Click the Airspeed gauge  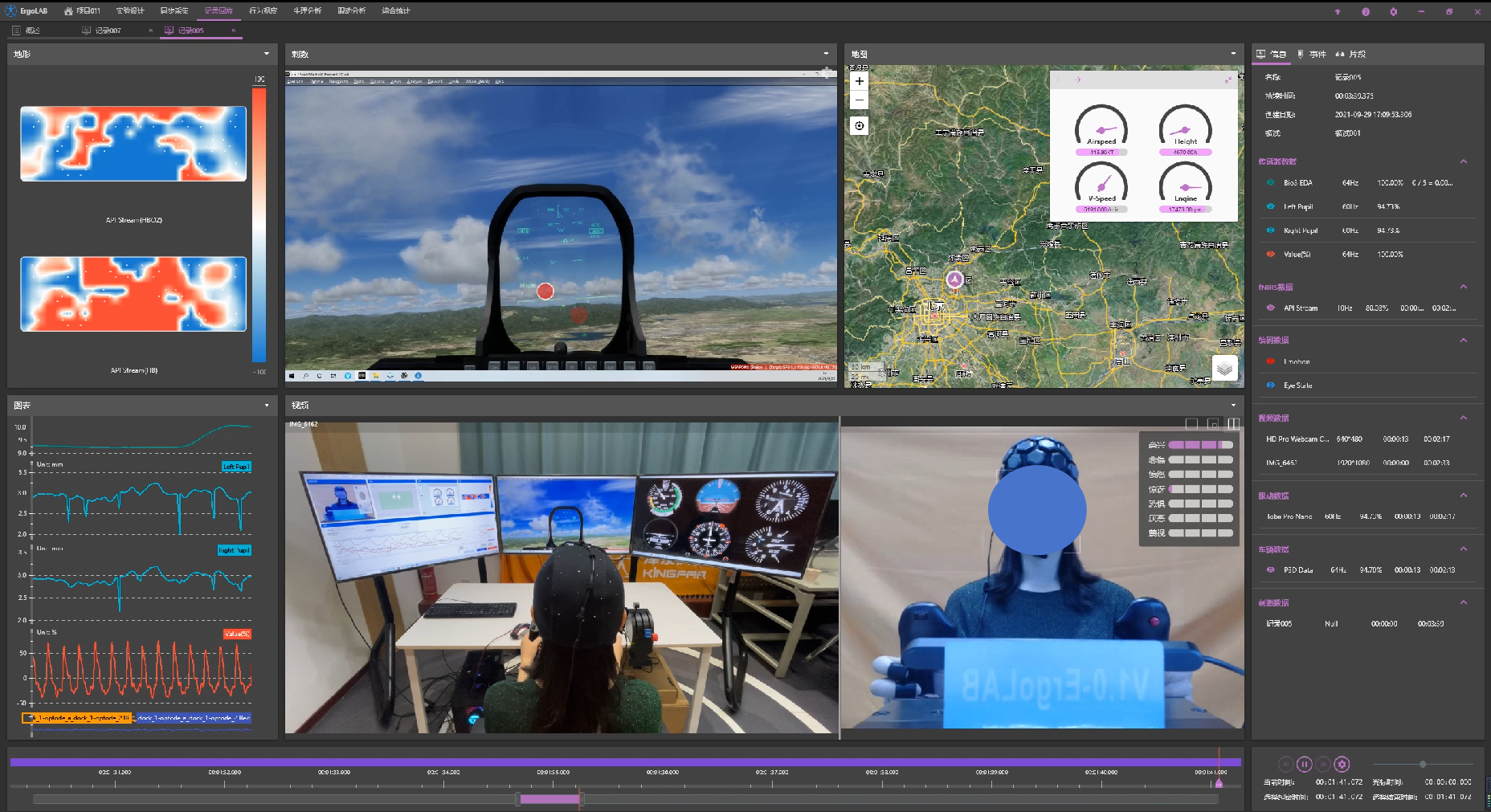point(1101,130)
